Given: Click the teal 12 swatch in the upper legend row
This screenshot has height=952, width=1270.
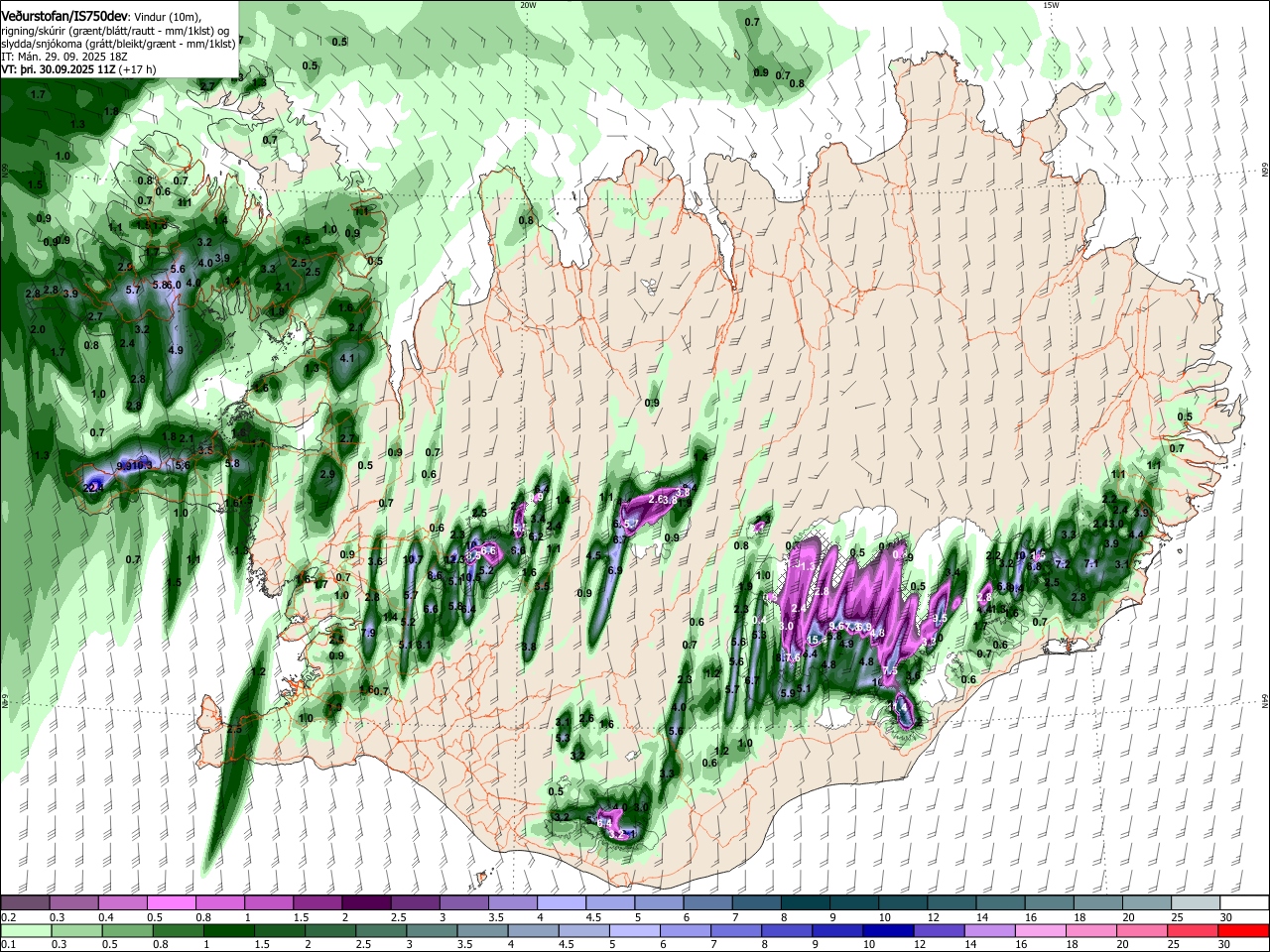Looking at the screenshot, I should [x=950, y=902].
